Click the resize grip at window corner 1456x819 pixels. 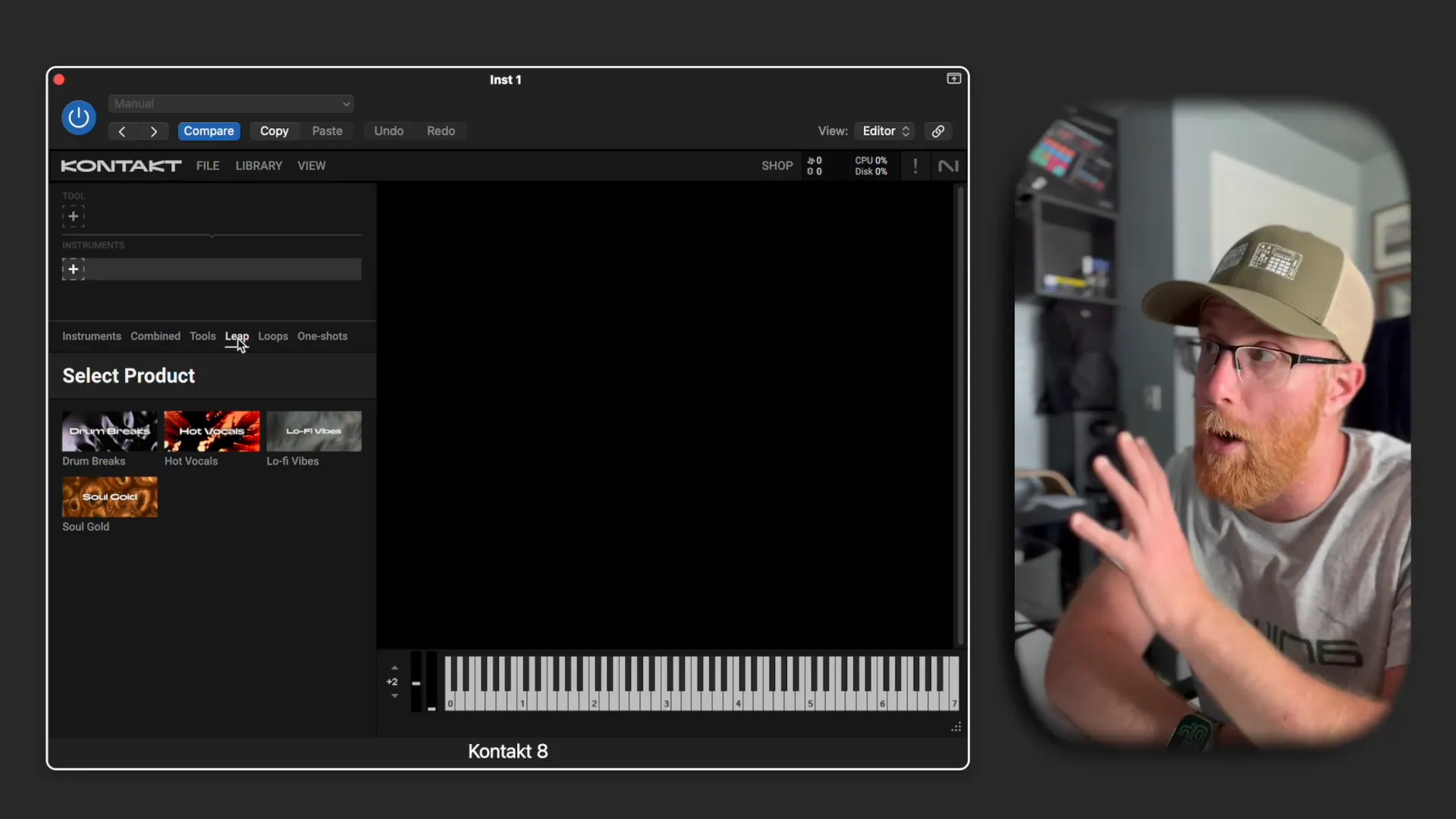(x=956, y=727)
